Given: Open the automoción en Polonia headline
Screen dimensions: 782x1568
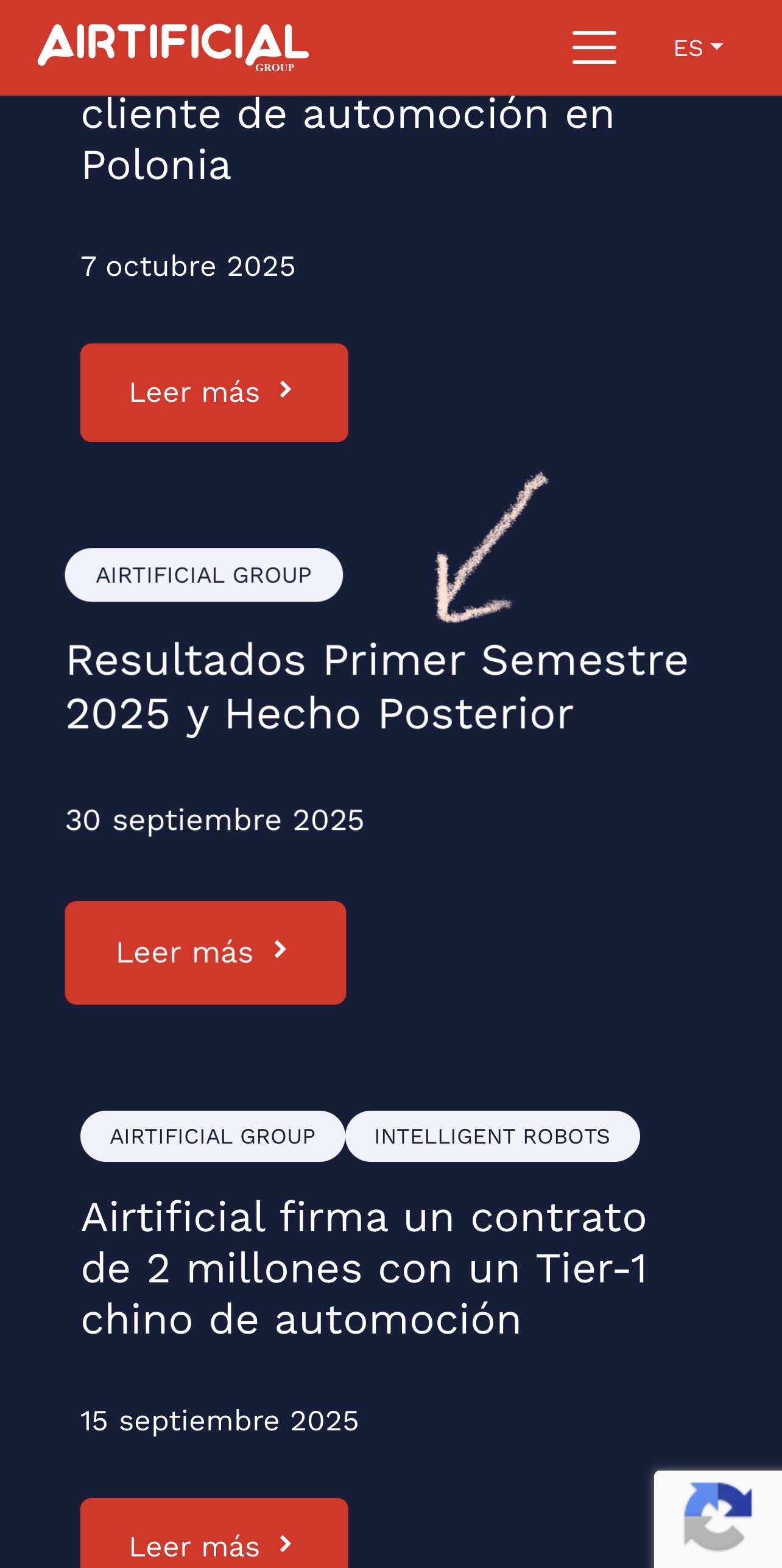Looking at the screenshot, I should point(348,139).
